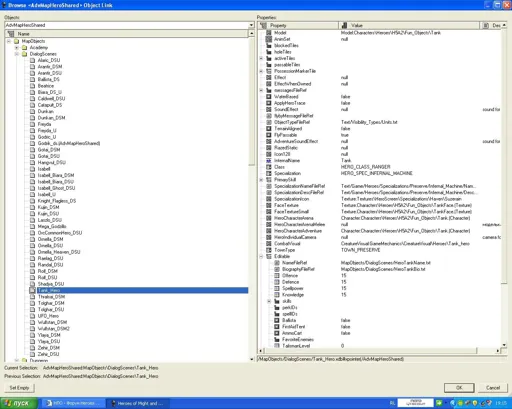Click the Property column header
512x409 pixels.
[x=298, y=25]
